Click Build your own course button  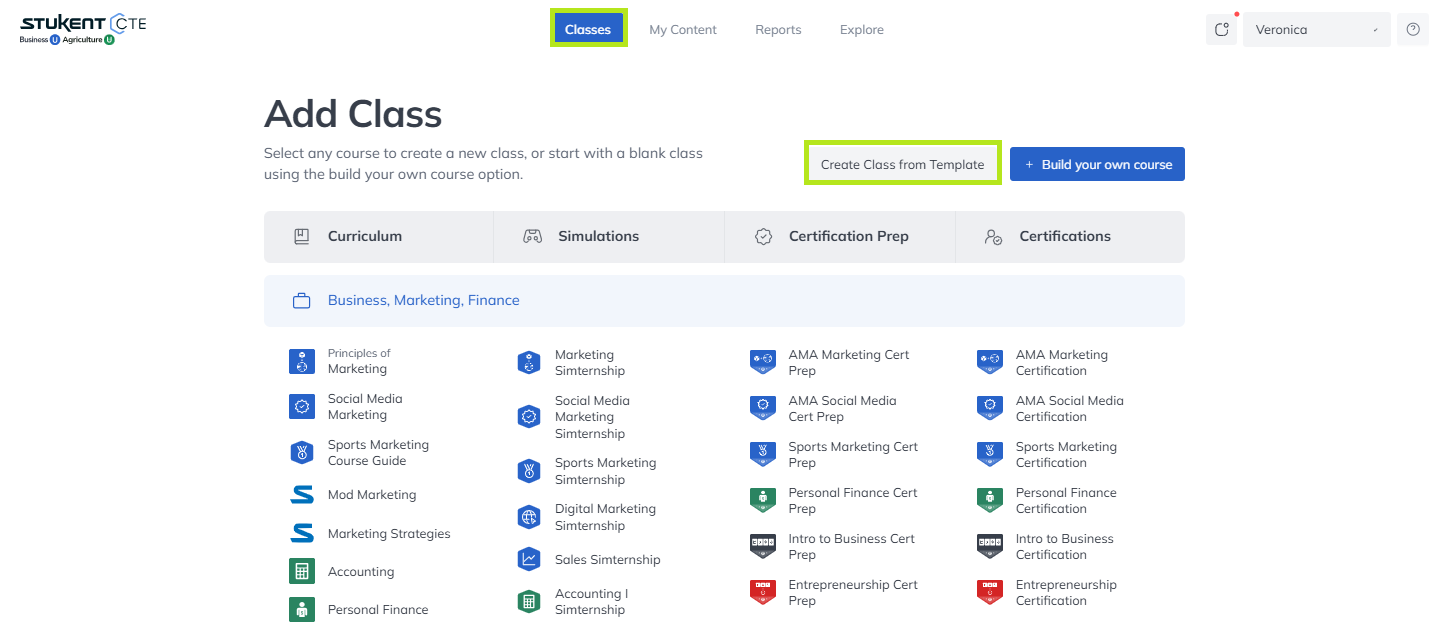[1097, 164]
